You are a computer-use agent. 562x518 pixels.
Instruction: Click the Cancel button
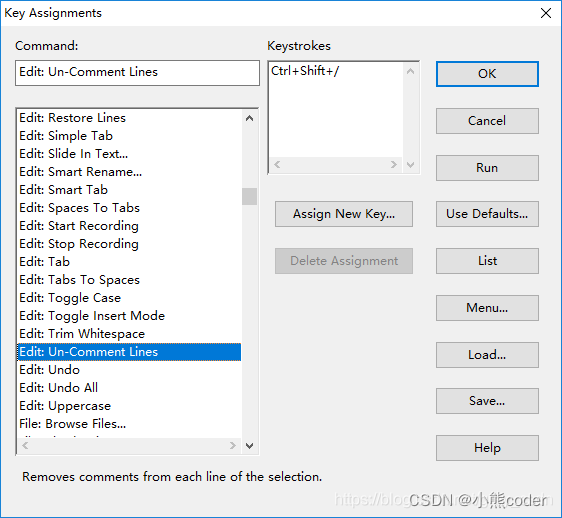click(487, 121)
